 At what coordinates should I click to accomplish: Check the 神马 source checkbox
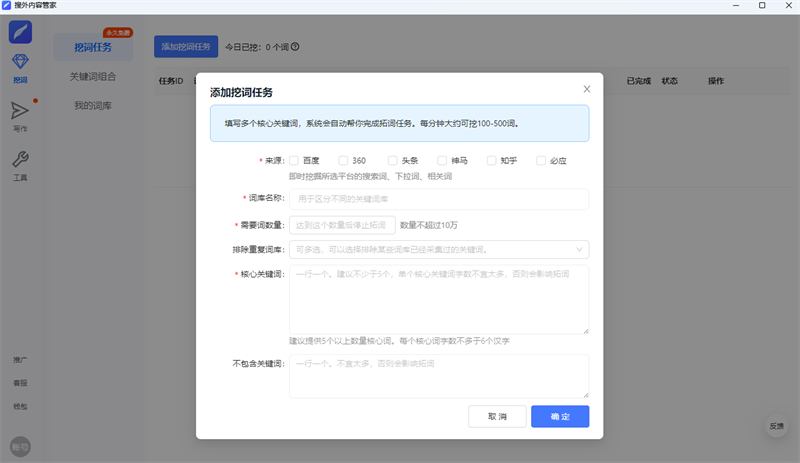click(442, 160)
